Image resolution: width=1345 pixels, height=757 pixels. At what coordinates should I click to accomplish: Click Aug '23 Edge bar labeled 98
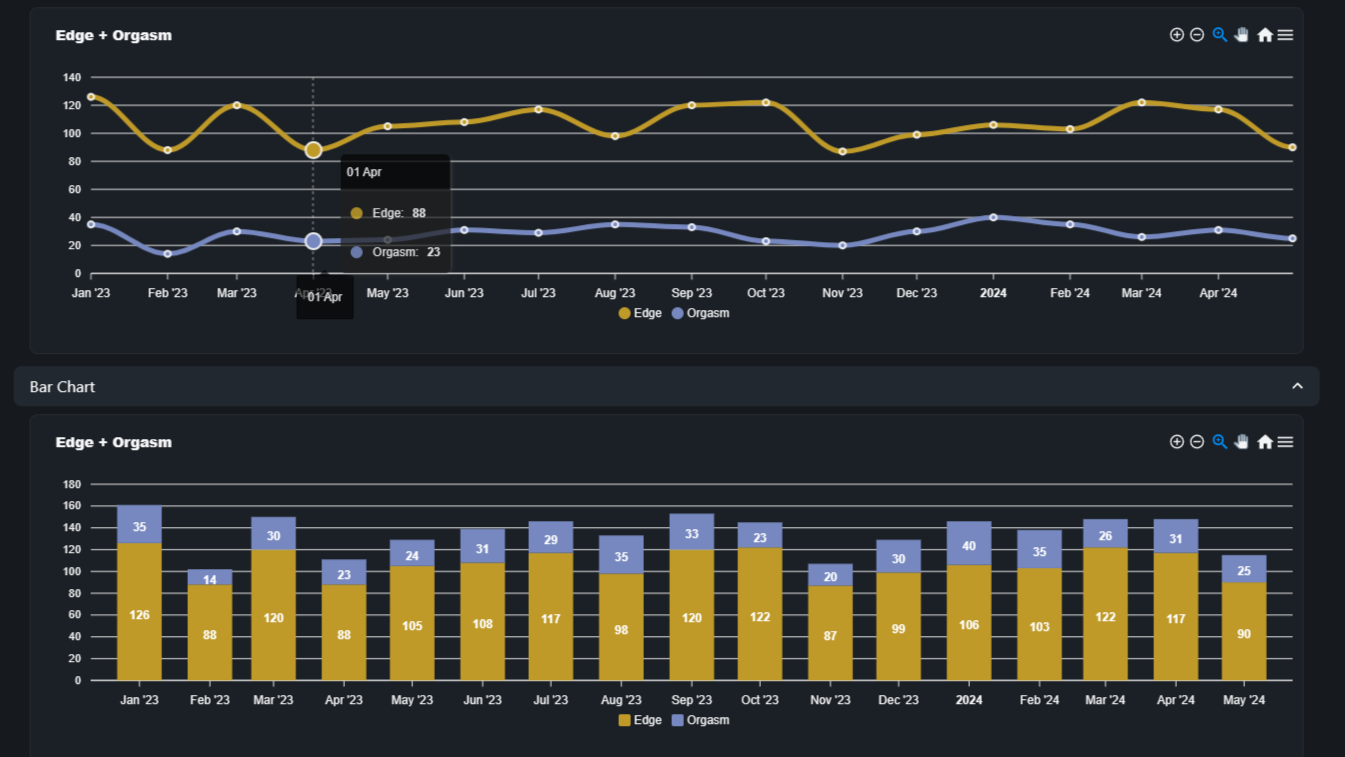(x=621, y=627)
